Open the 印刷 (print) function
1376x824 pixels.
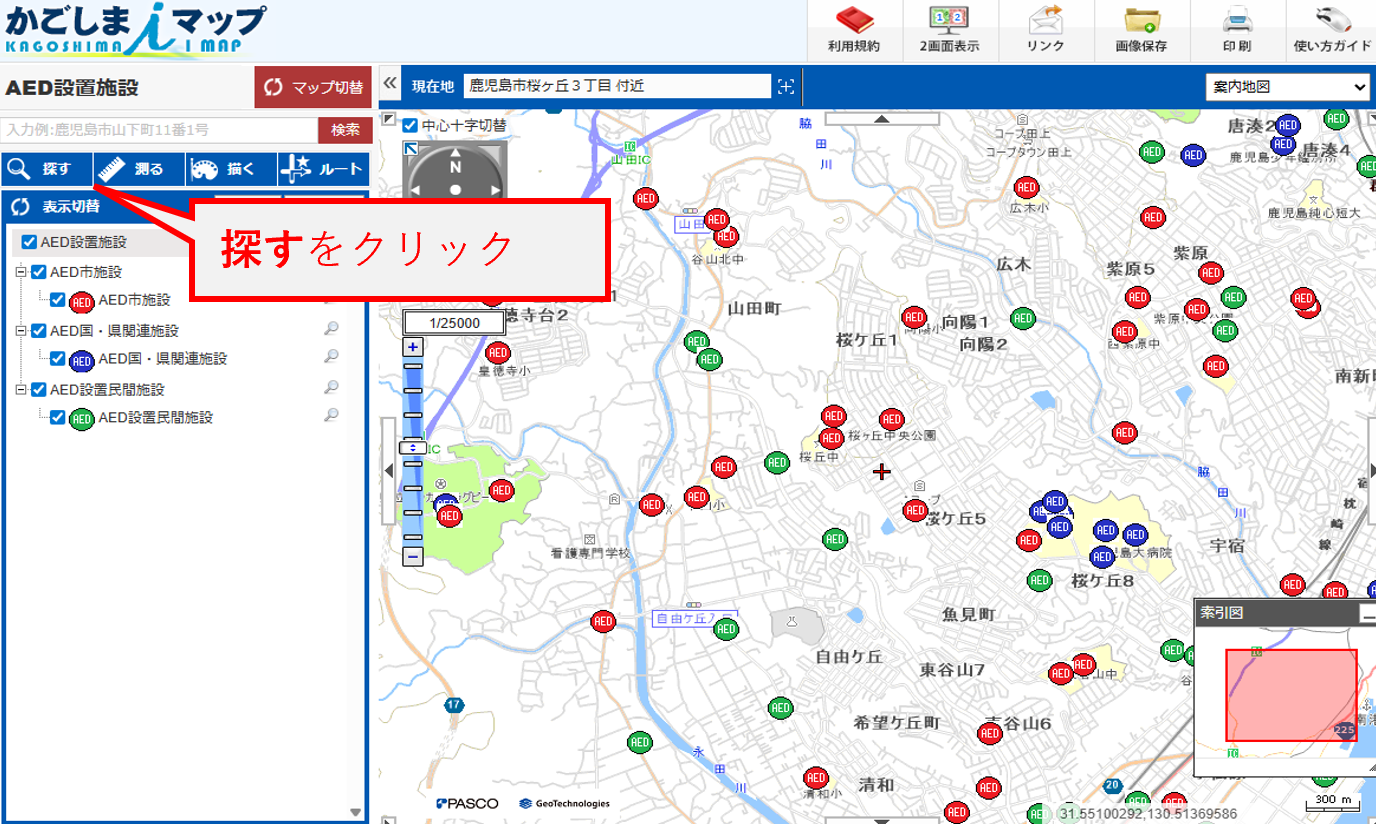(x=1238, y=28)
